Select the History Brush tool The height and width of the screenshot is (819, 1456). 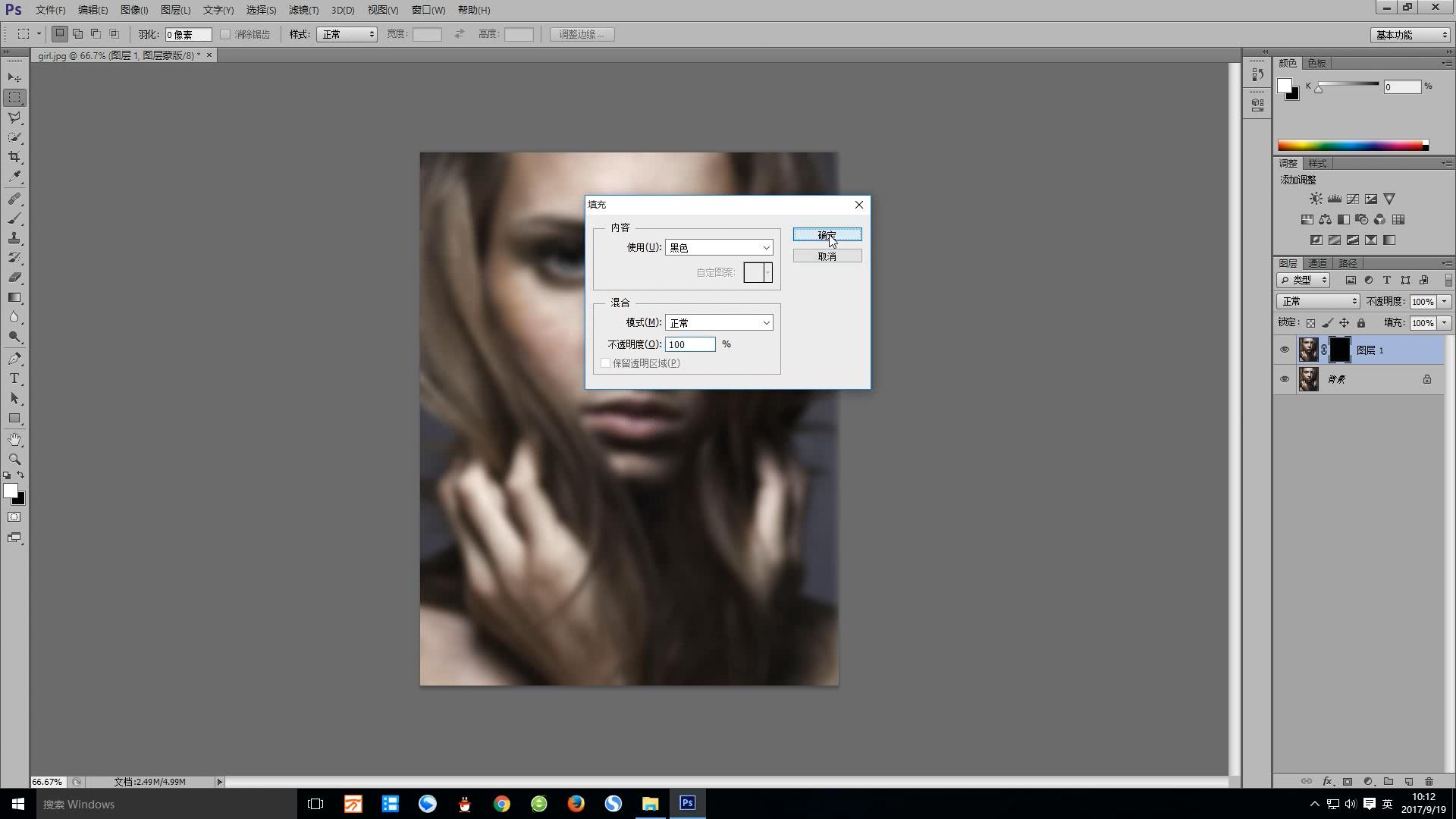(x=14, y=258)
